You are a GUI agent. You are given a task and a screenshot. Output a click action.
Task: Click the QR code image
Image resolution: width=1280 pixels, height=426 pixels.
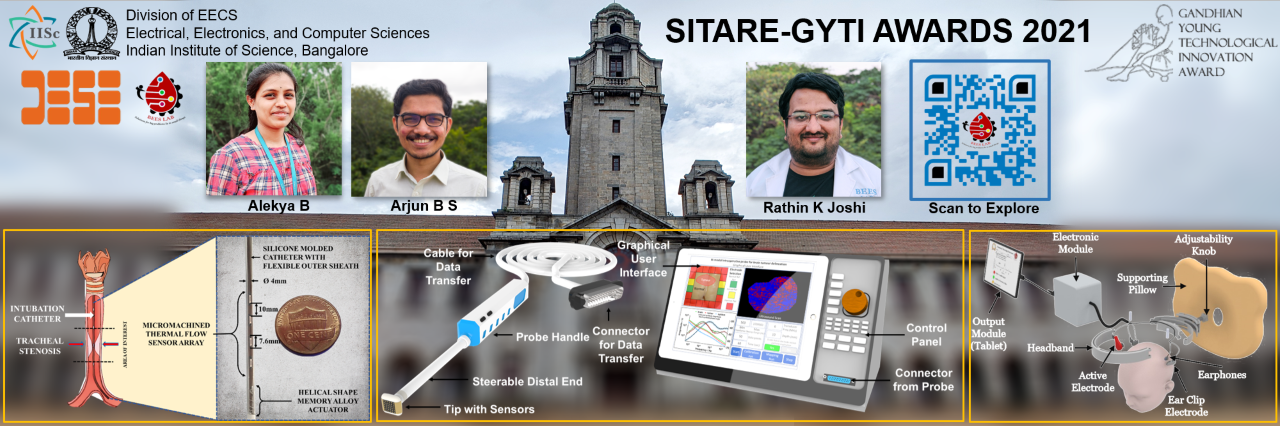pyautogui.click(x=980, y=130)
